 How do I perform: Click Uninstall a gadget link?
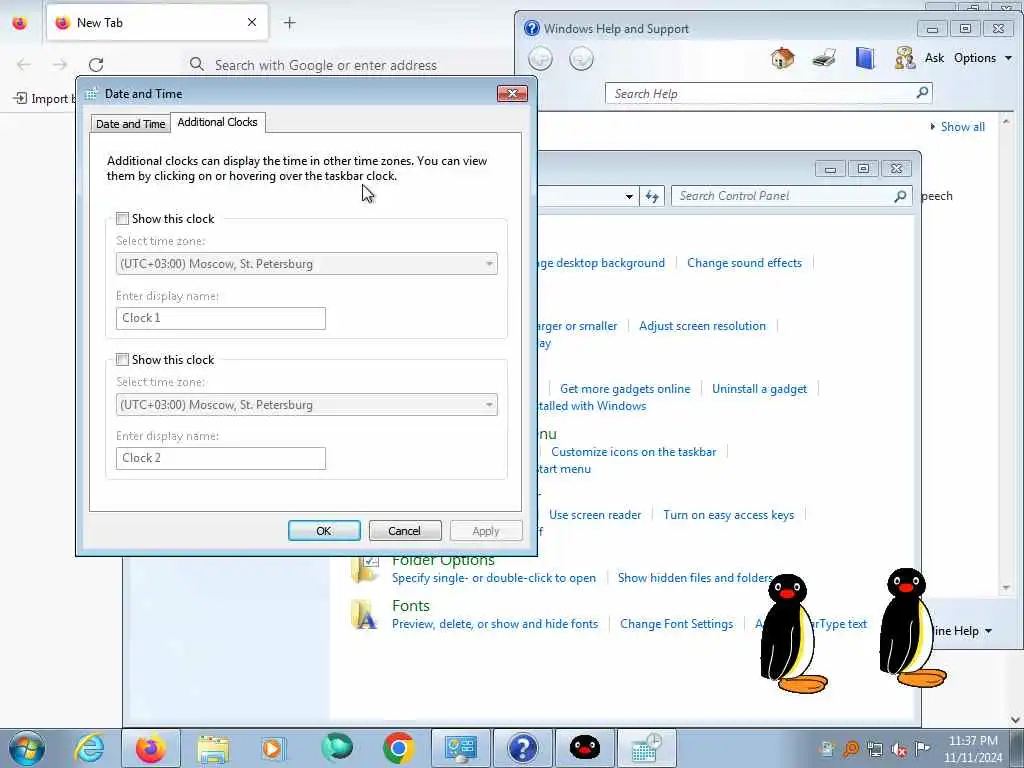coord(760,389)
